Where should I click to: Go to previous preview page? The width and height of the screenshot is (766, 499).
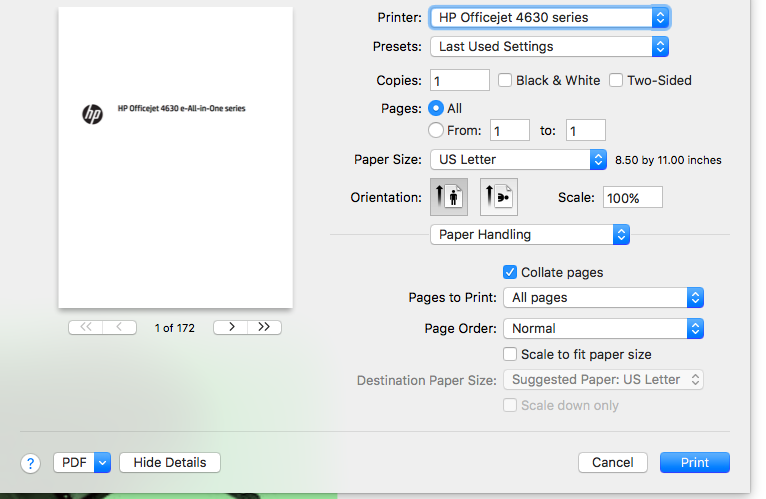click(x=119, y=327)
